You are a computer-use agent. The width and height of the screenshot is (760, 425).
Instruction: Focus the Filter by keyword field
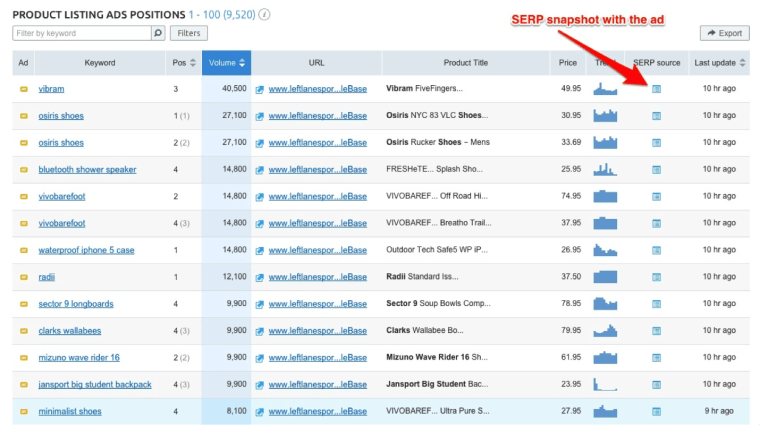pos(82,33)
